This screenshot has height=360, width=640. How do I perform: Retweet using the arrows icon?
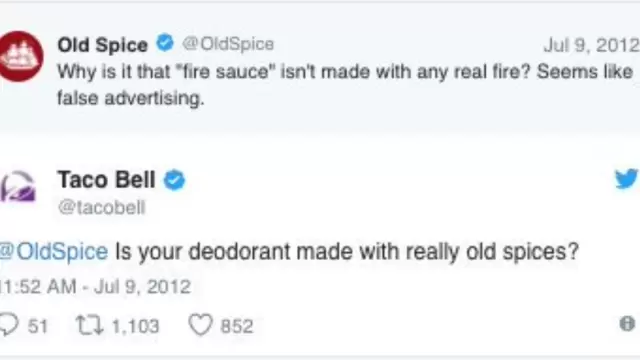click(x=90, y=325)
